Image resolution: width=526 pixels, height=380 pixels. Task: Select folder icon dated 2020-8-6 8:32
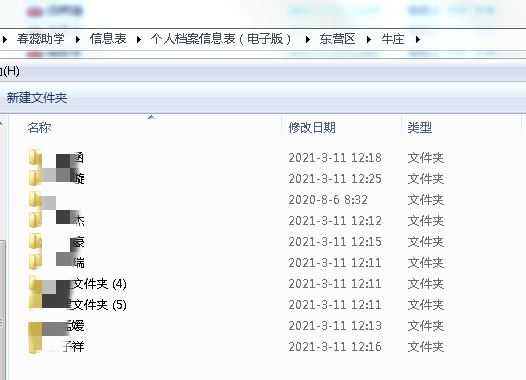click(x=35, y=199)
